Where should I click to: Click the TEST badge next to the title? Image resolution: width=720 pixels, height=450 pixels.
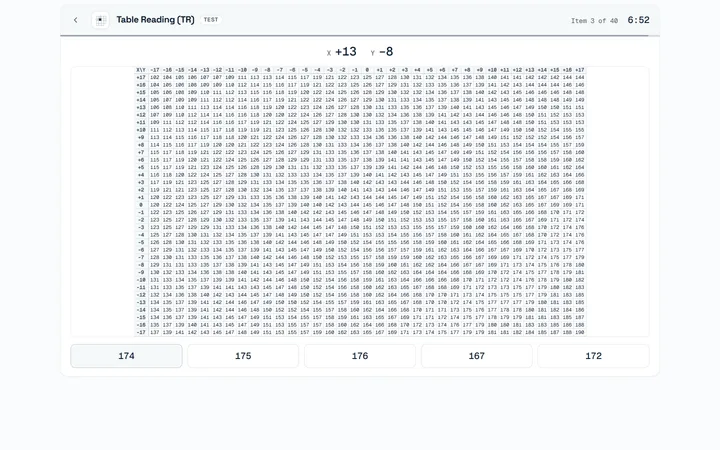click(x=211, y=20)
